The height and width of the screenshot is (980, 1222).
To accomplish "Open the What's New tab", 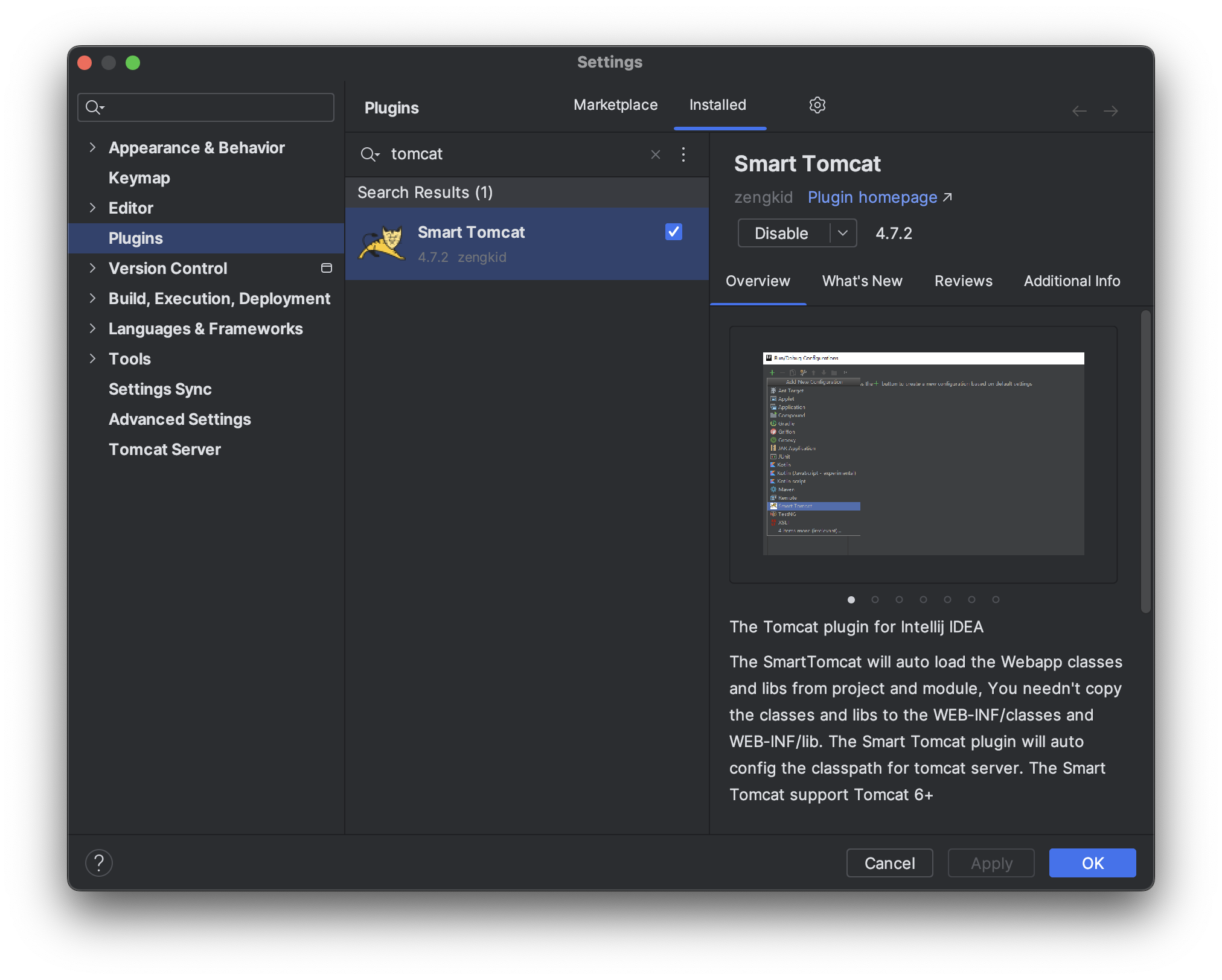I will [x=862, y=281].
